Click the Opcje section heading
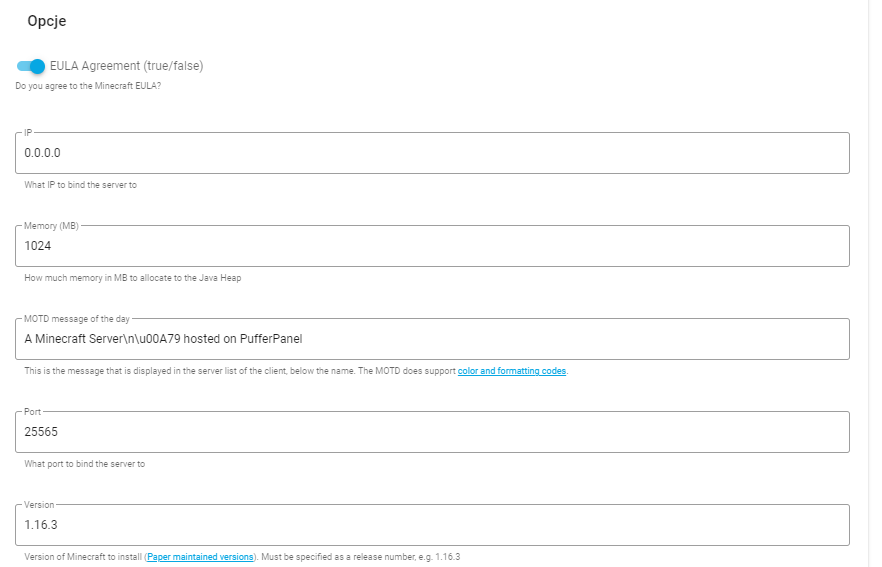Viewport: 882px width, 567px height. click(47, 21)
